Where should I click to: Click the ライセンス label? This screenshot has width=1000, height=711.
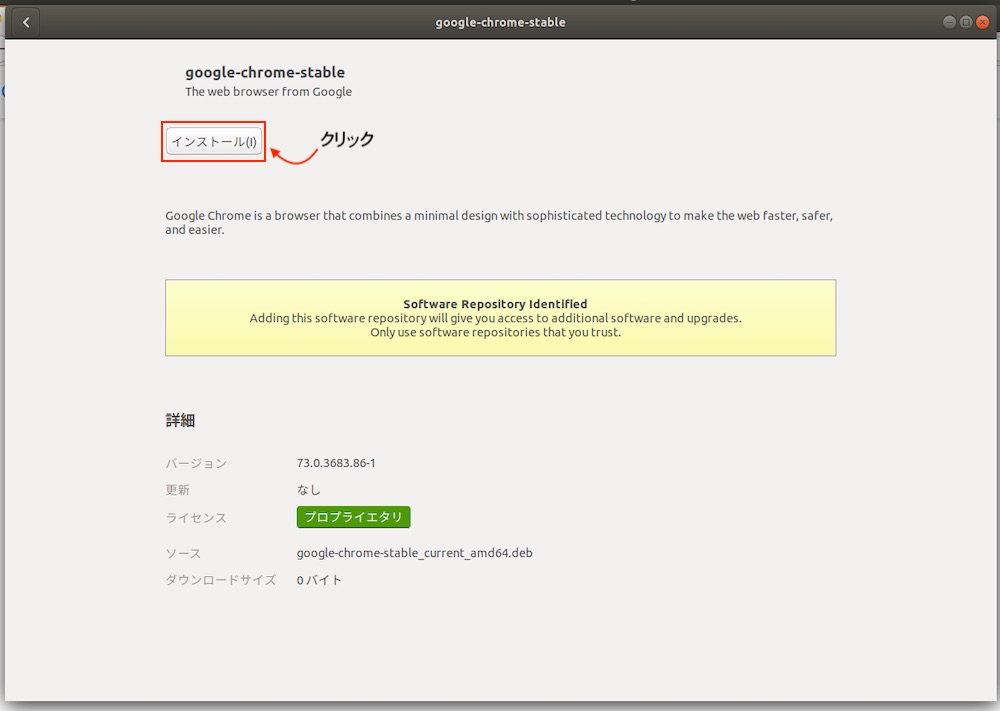(196, 518)
